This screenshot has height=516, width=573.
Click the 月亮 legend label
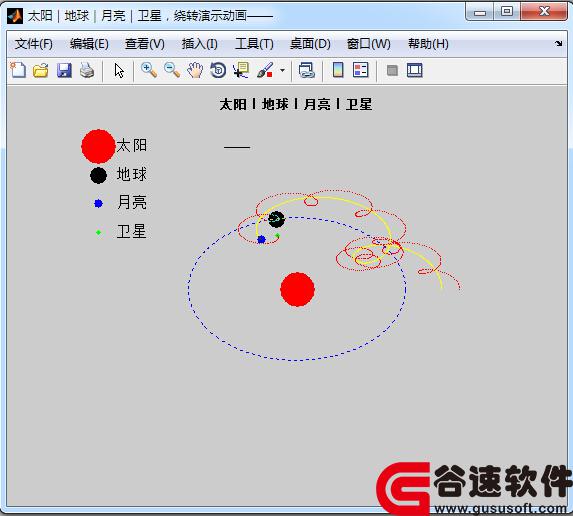pos(132,202)
